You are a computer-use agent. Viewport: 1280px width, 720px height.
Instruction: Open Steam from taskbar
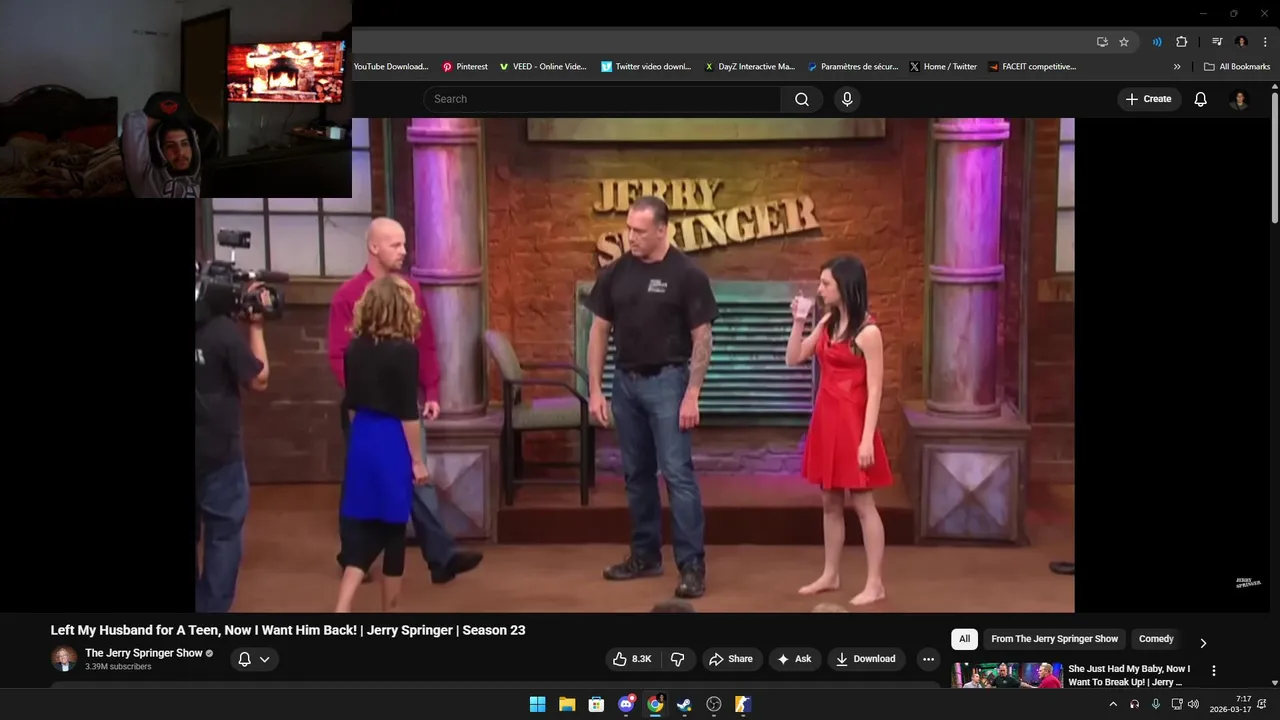click(x=684, y=704)
